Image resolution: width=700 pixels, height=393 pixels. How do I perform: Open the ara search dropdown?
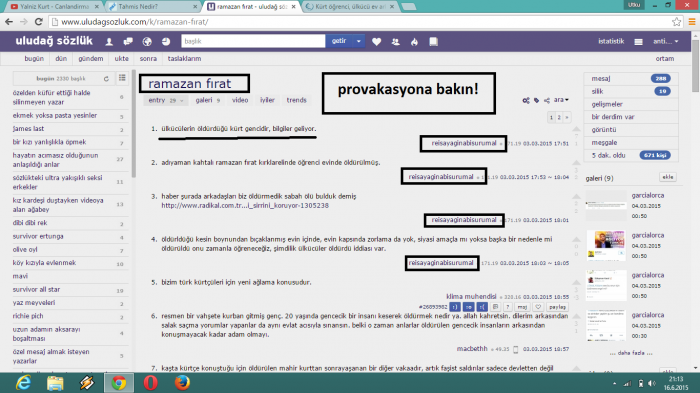tap(561, 100)
